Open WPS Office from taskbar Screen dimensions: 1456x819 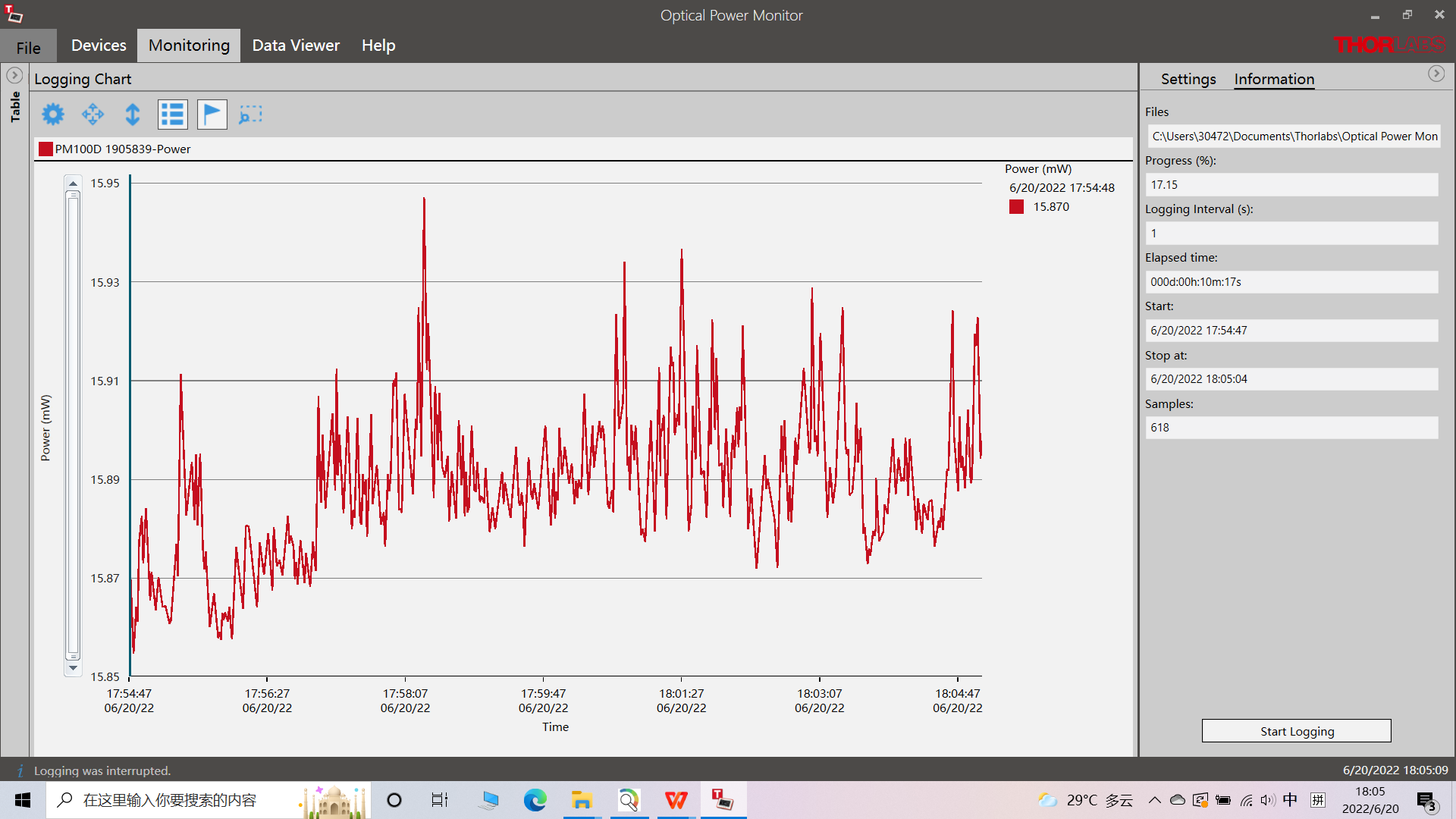(676, 800)
